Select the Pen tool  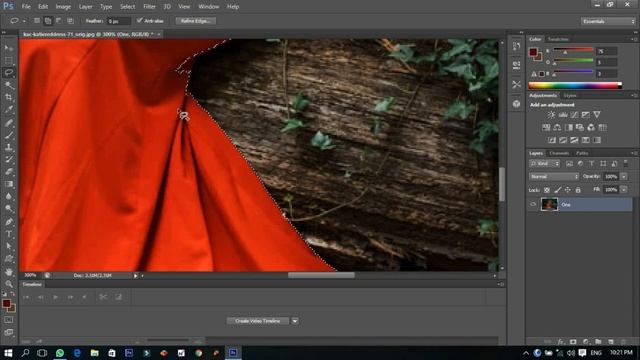tap(9, 222)
